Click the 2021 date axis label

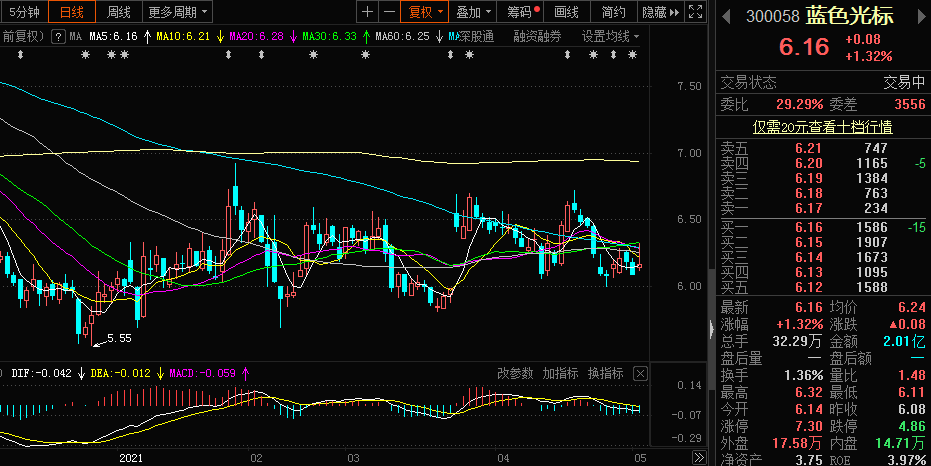[x=131, y=458]
